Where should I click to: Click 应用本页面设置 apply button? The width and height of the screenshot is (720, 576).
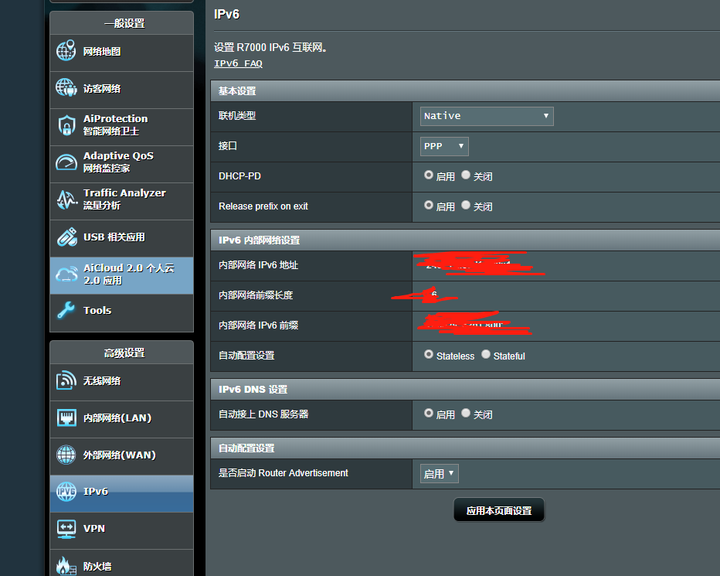[x=499, y=510]
